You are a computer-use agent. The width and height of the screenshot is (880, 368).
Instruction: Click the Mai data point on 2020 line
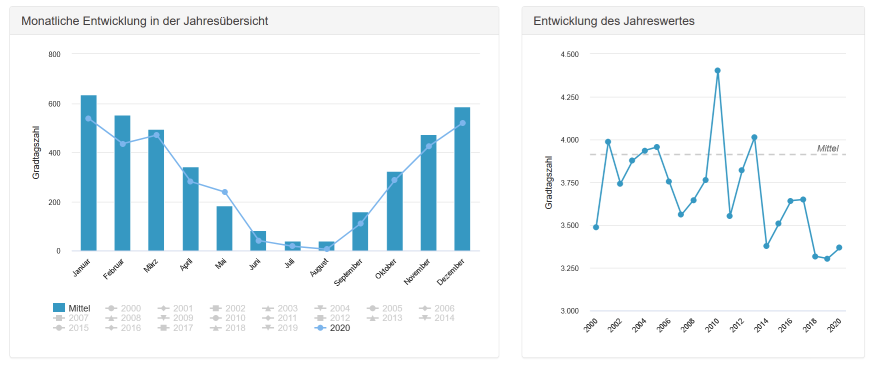click(224, 192)
